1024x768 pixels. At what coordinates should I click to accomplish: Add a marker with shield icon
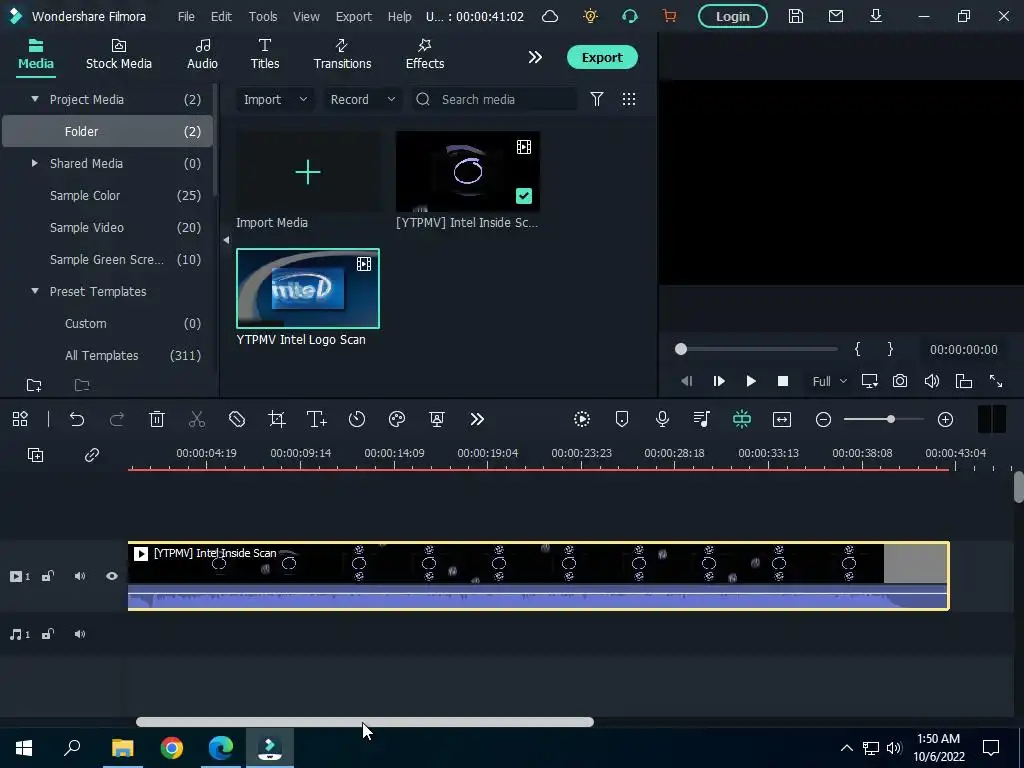pos(622,419)
